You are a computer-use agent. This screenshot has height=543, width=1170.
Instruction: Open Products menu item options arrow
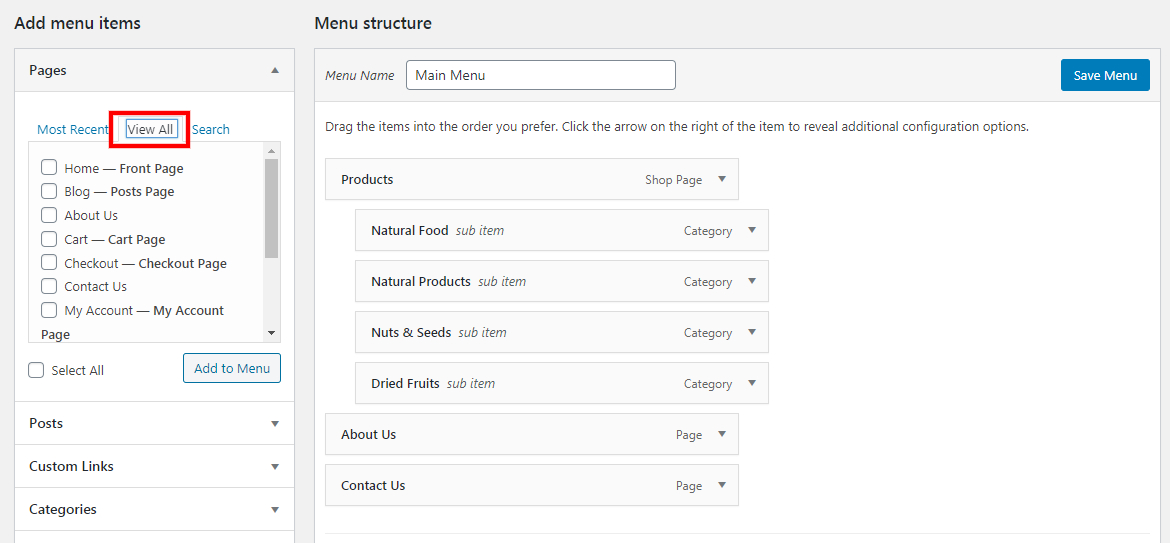tap(722, 180)
